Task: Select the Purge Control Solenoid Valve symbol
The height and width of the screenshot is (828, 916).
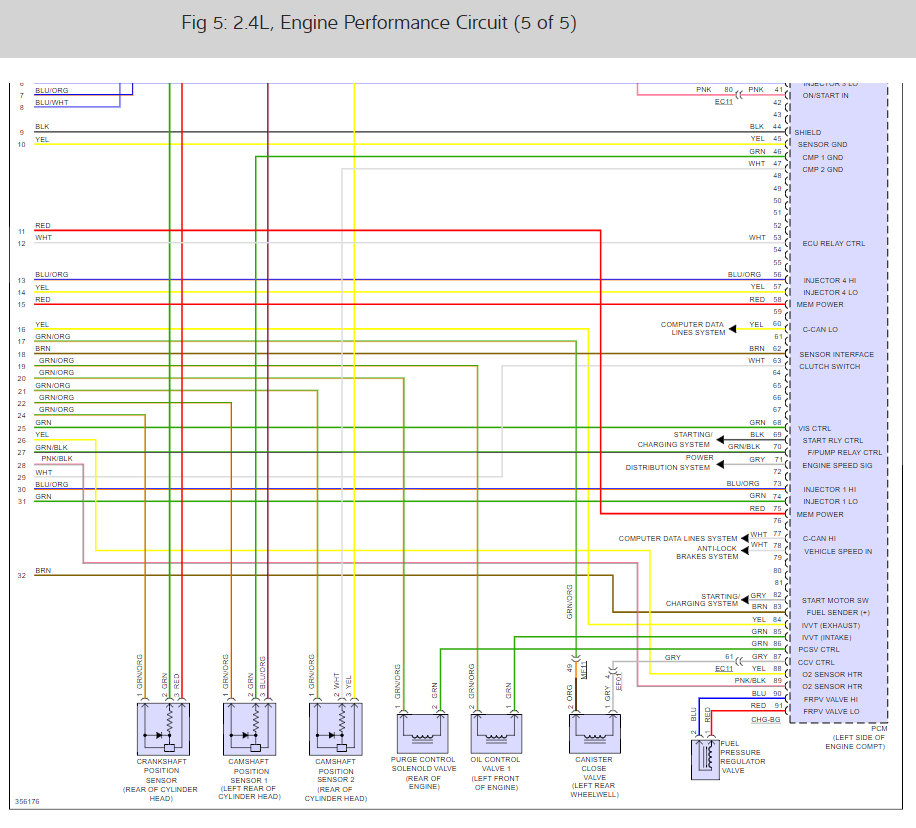Action: coord(422,733)
